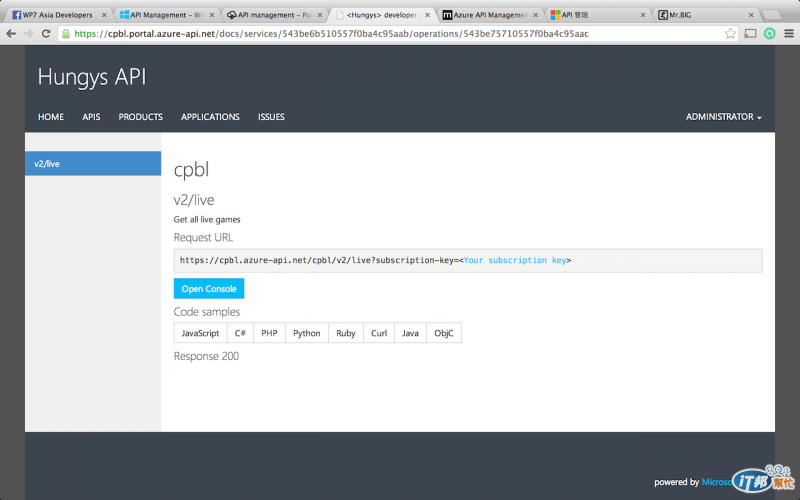800x500 pixels.
Task: Show the Python code sample
Action: [x=307, y=333]
